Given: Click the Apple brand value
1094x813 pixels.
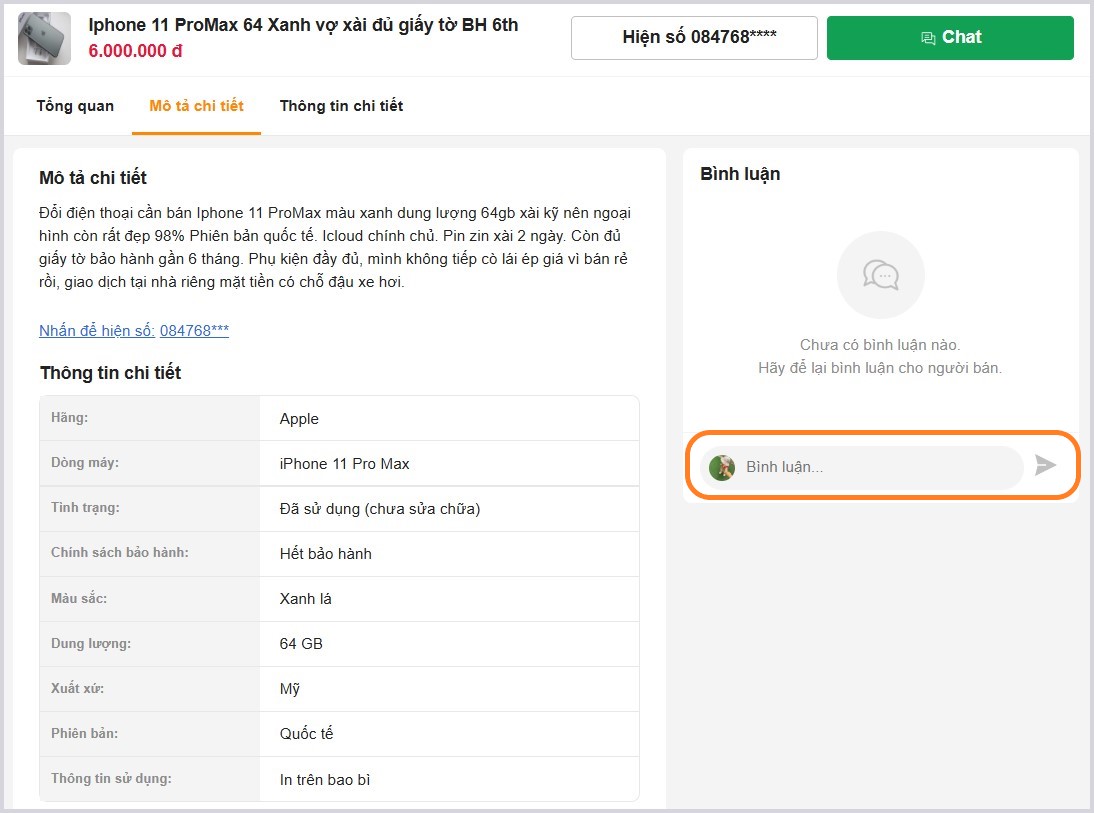Looking at the screenshot, I should 299,419.
